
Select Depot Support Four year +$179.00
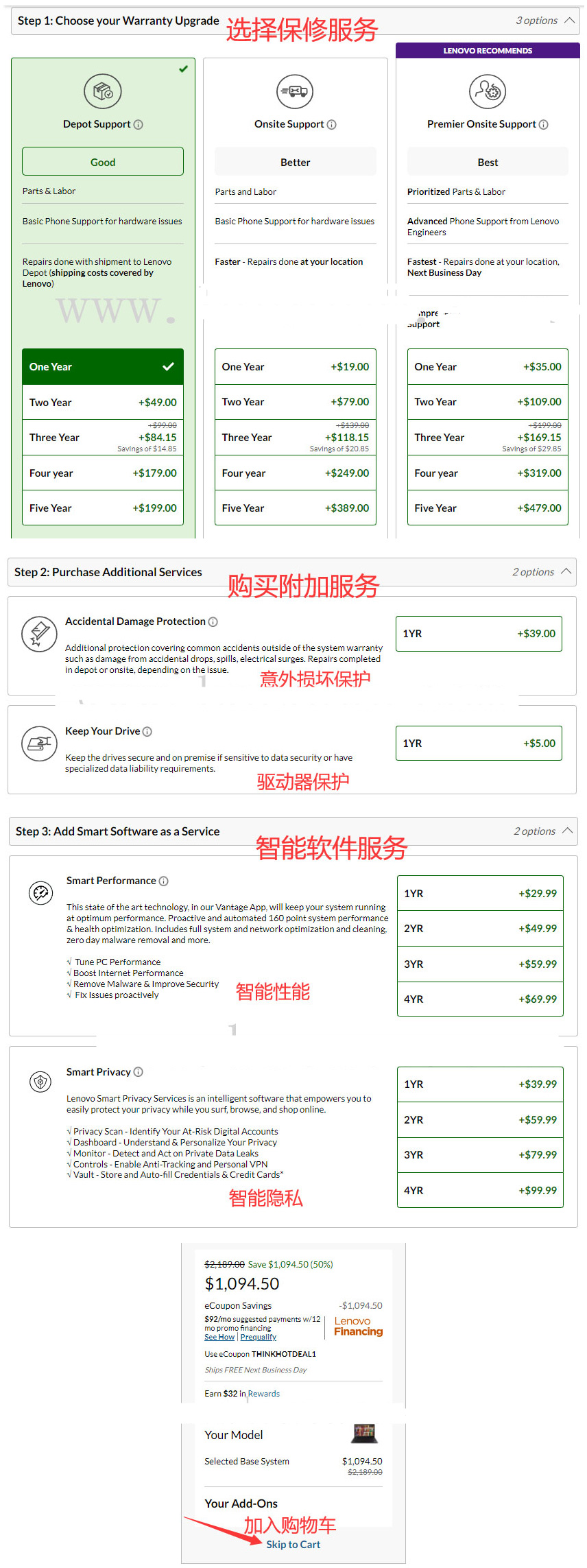pos(103,473)
